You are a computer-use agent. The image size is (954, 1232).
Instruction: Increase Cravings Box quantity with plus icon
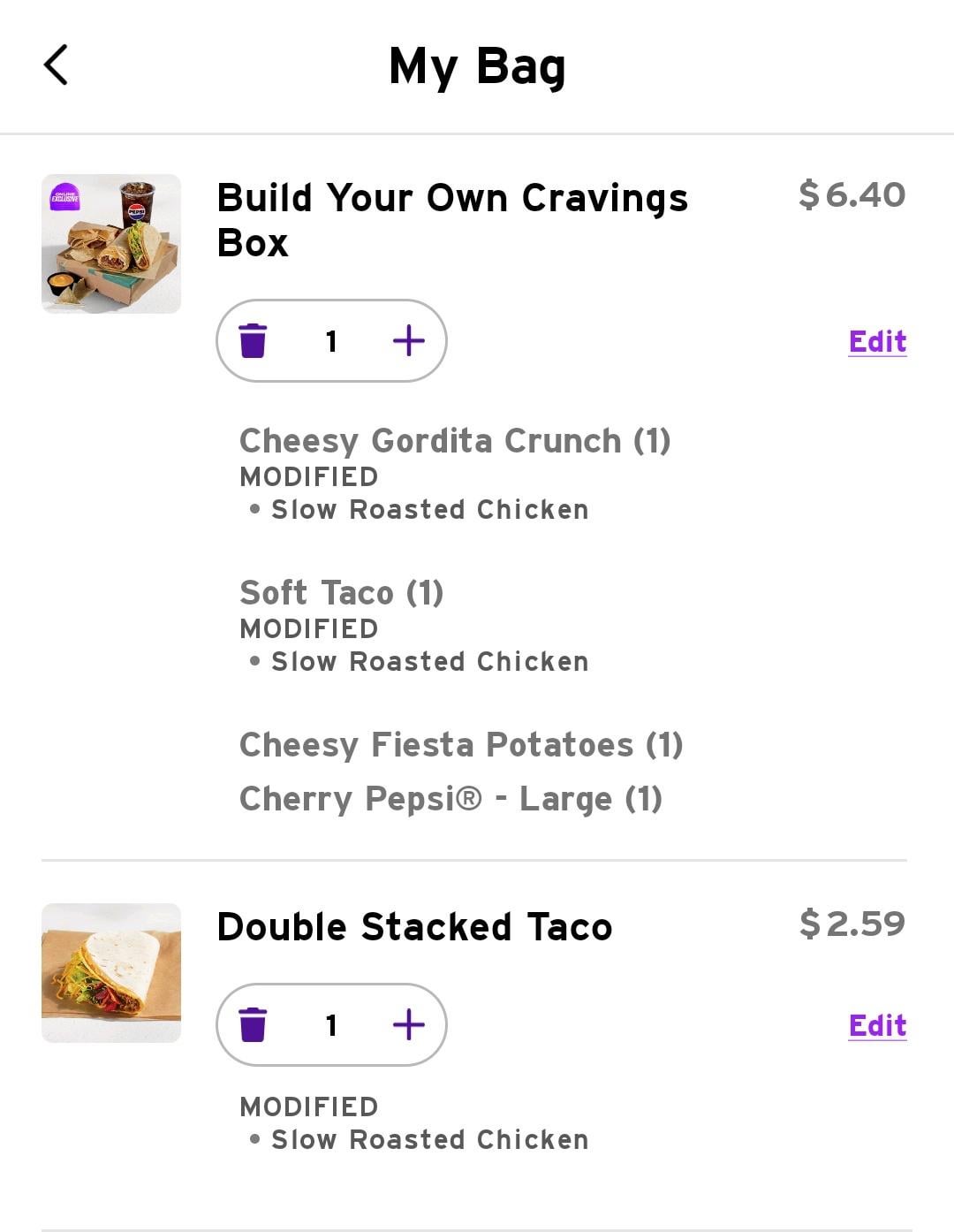coord(408,341)
